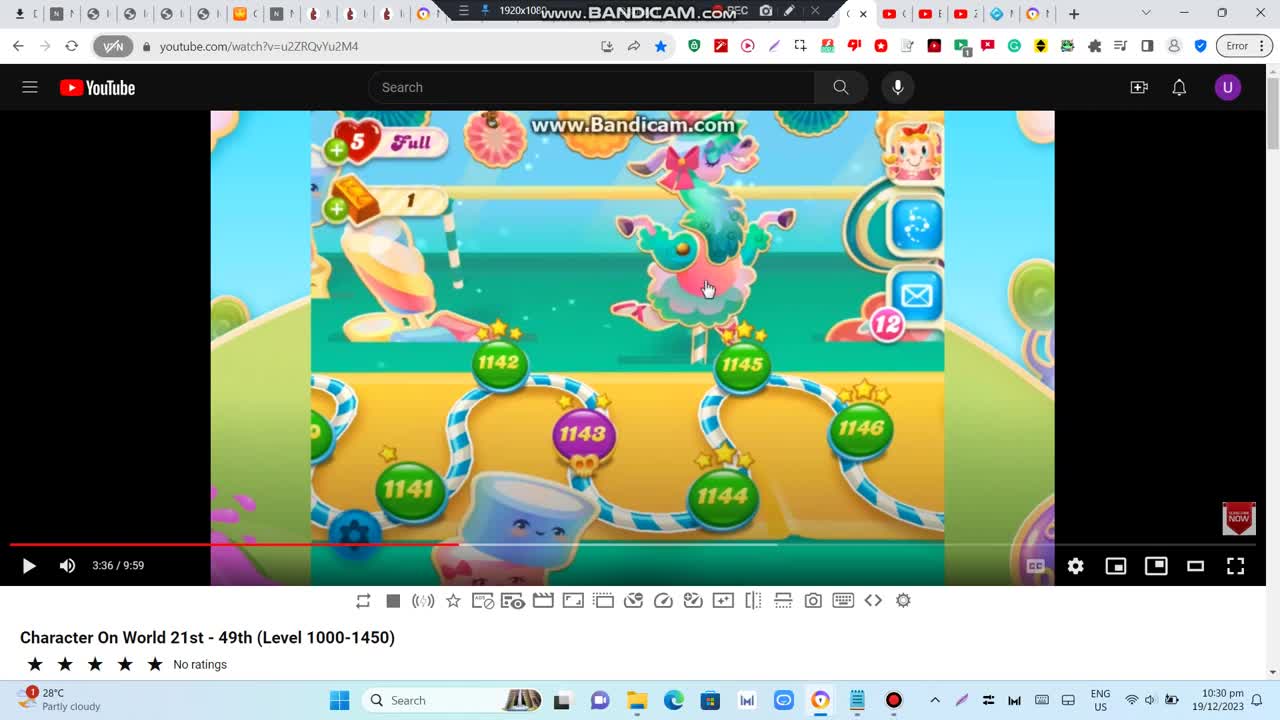Image resolution: width=1280 pixels, height=720 pixels.
Task: Toggle subtitles CC button
Action: [x=1036, y=566]
